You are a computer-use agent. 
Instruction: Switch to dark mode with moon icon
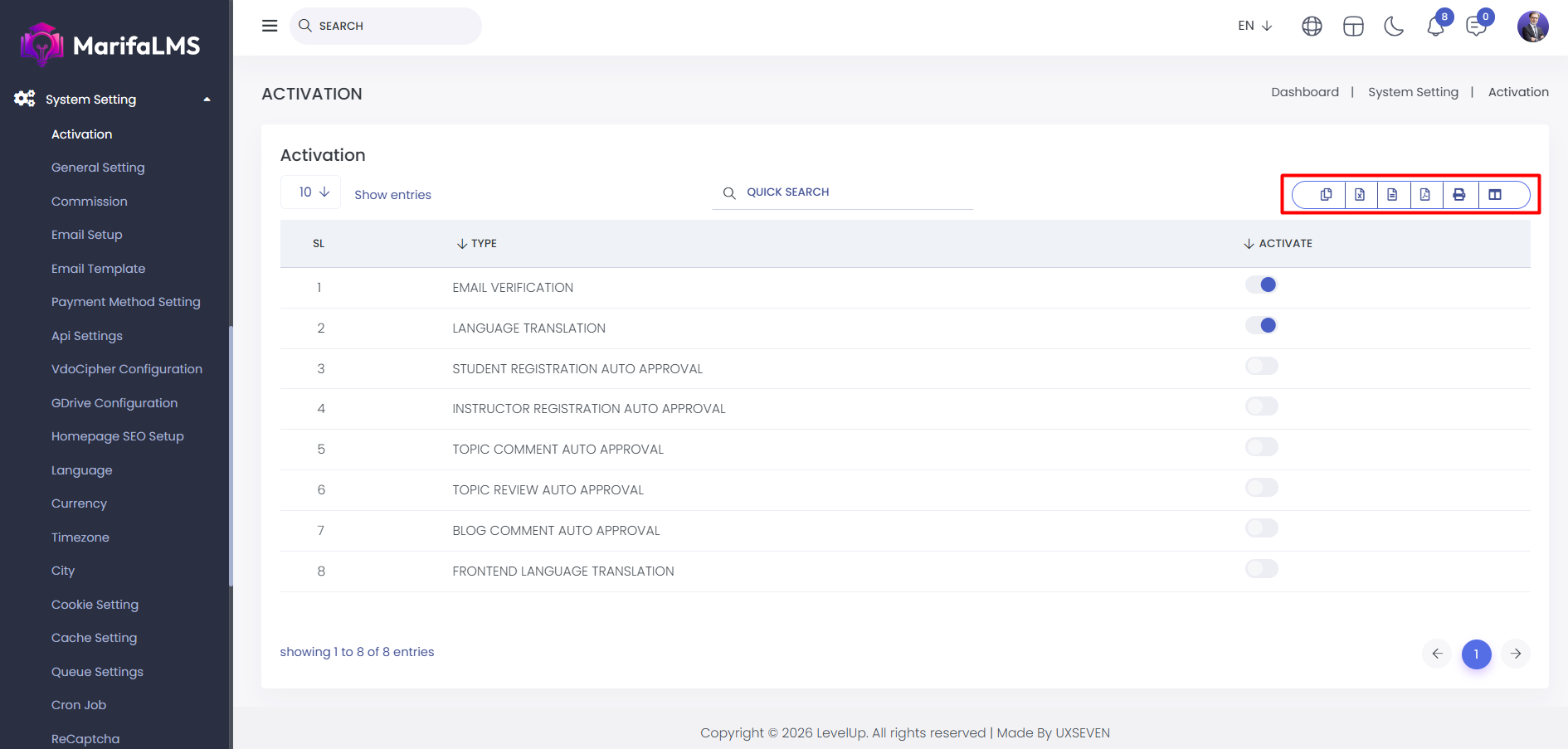pyautogui.click(x=1394, y=27)
